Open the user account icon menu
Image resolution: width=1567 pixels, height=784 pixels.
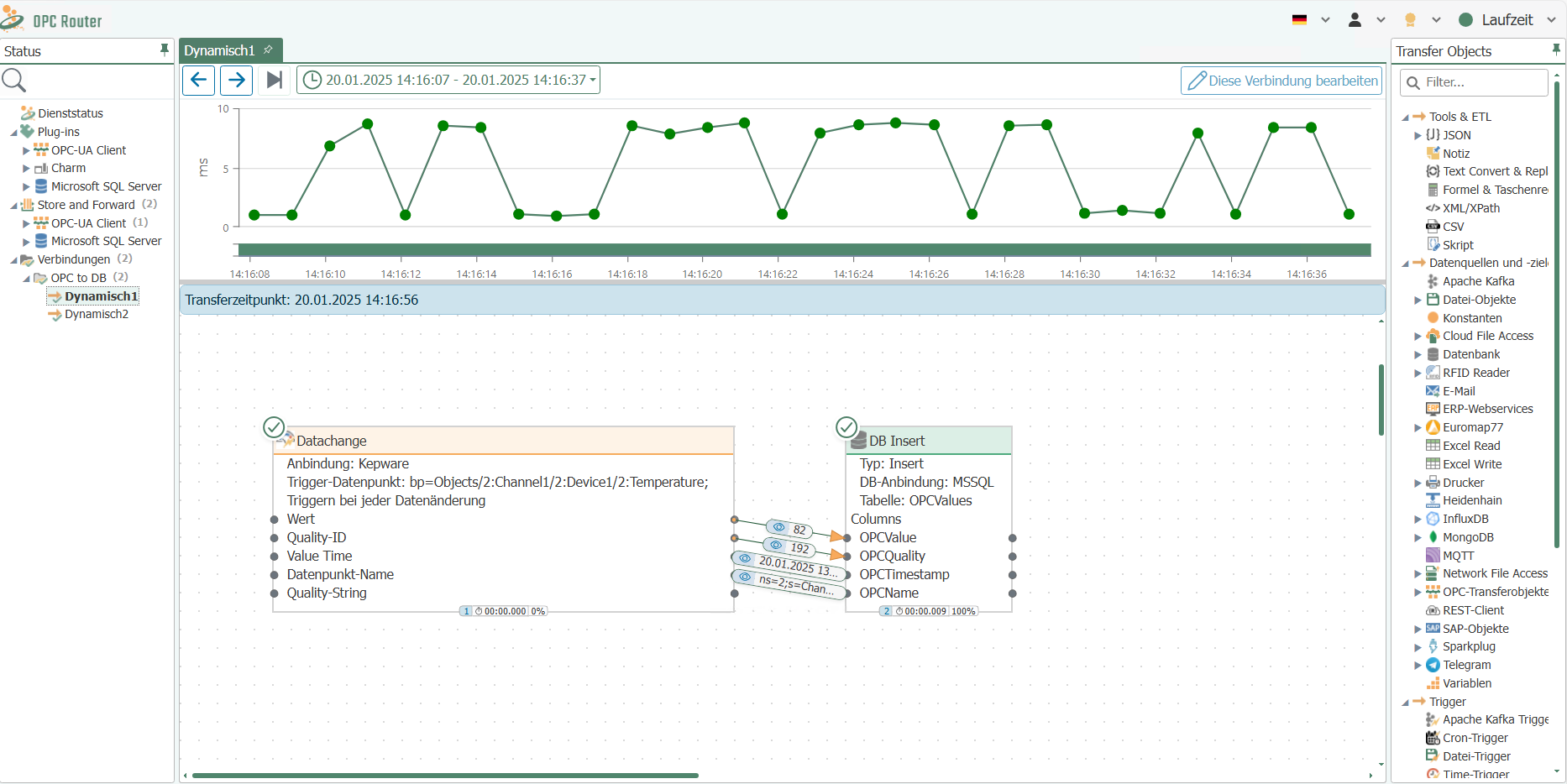(x=1355, y=20)
